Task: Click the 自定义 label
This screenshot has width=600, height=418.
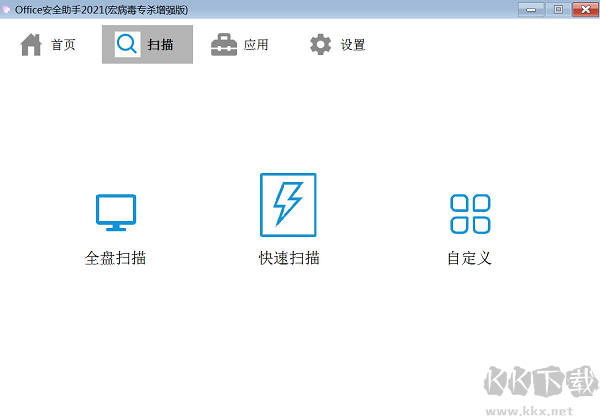Action: pos(469,258)
